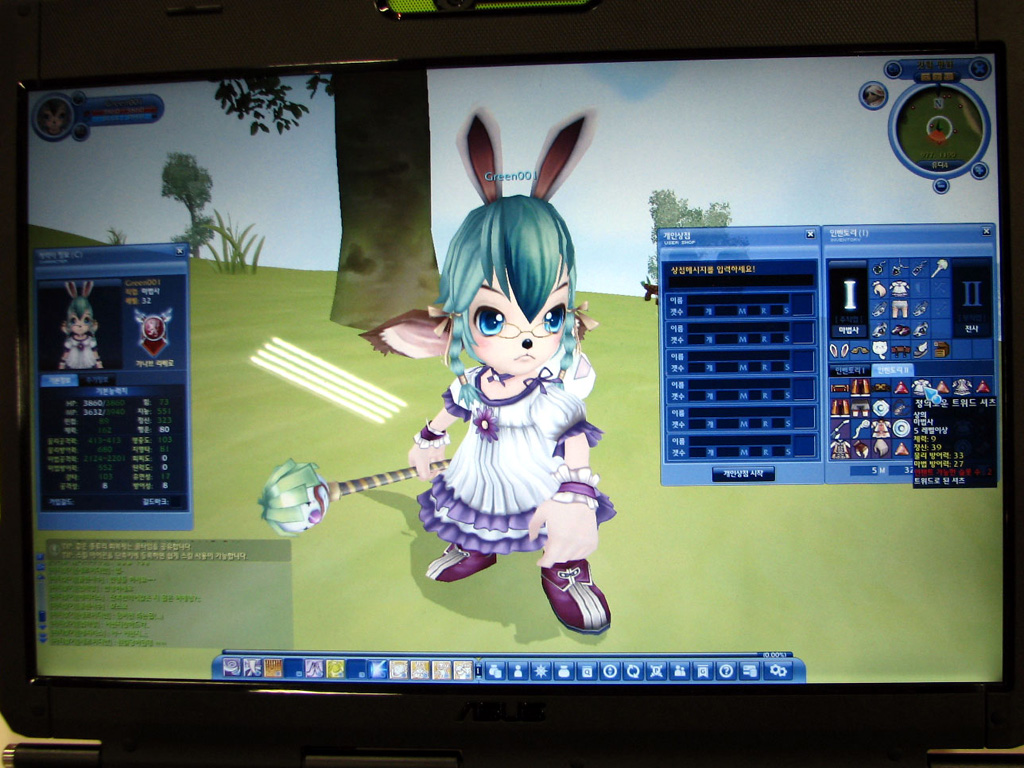Open the 기본정보 tab in character window

(59, 379)
